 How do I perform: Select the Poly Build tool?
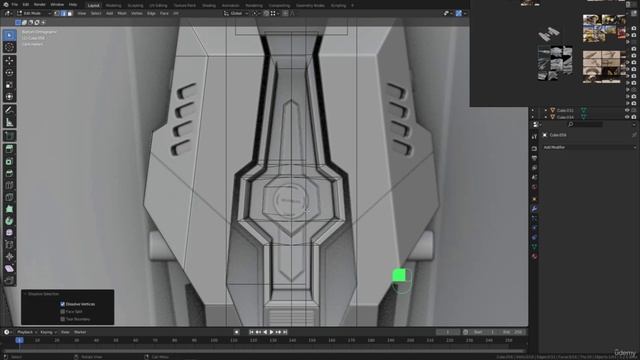9,209
